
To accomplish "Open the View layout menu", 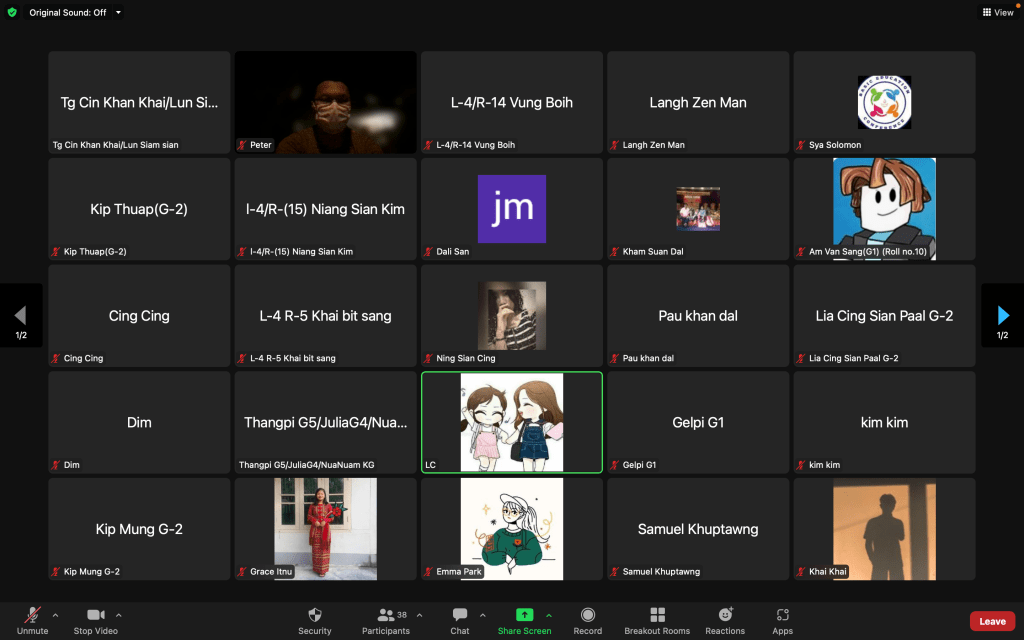I will pos(997,12).
